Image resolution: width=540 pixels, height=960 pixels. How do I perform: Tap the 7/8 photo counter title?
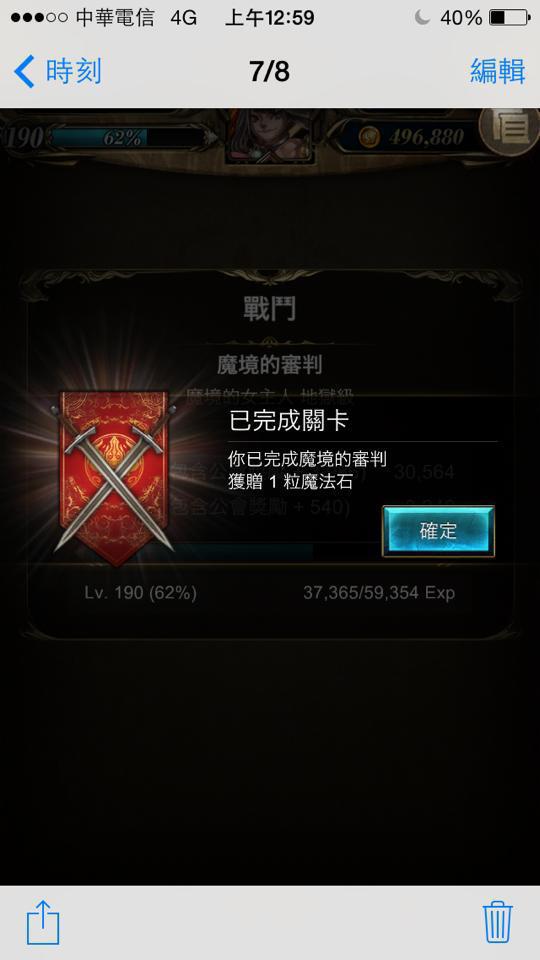(269, 72)
